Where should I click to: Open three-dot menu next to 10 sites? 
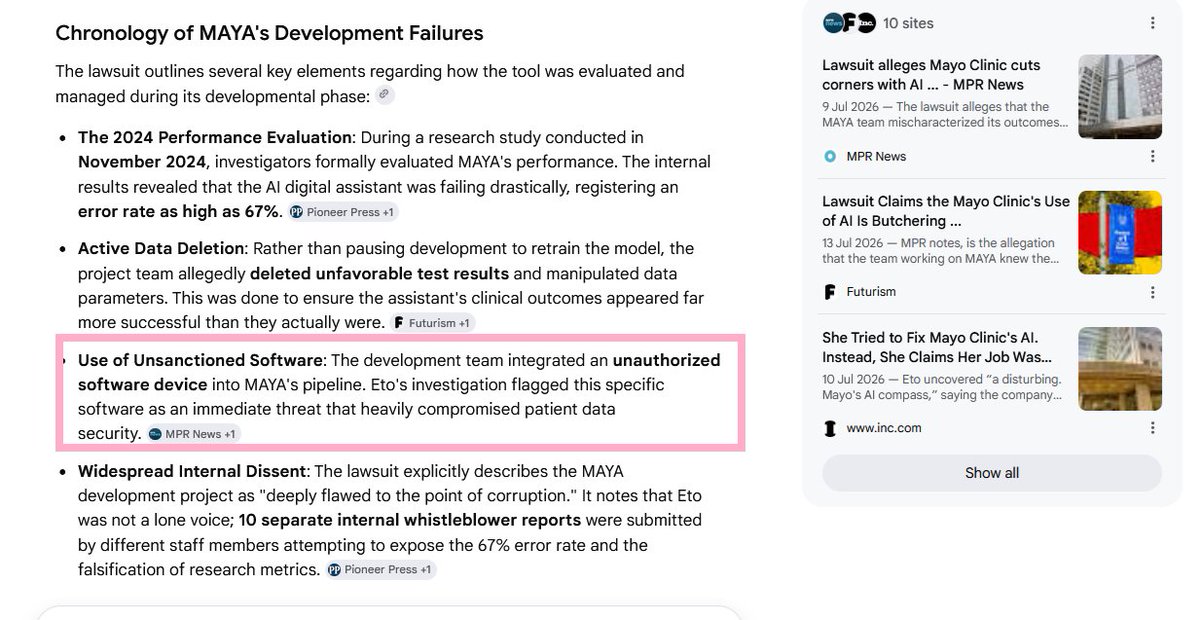(x=1152, y=23)
